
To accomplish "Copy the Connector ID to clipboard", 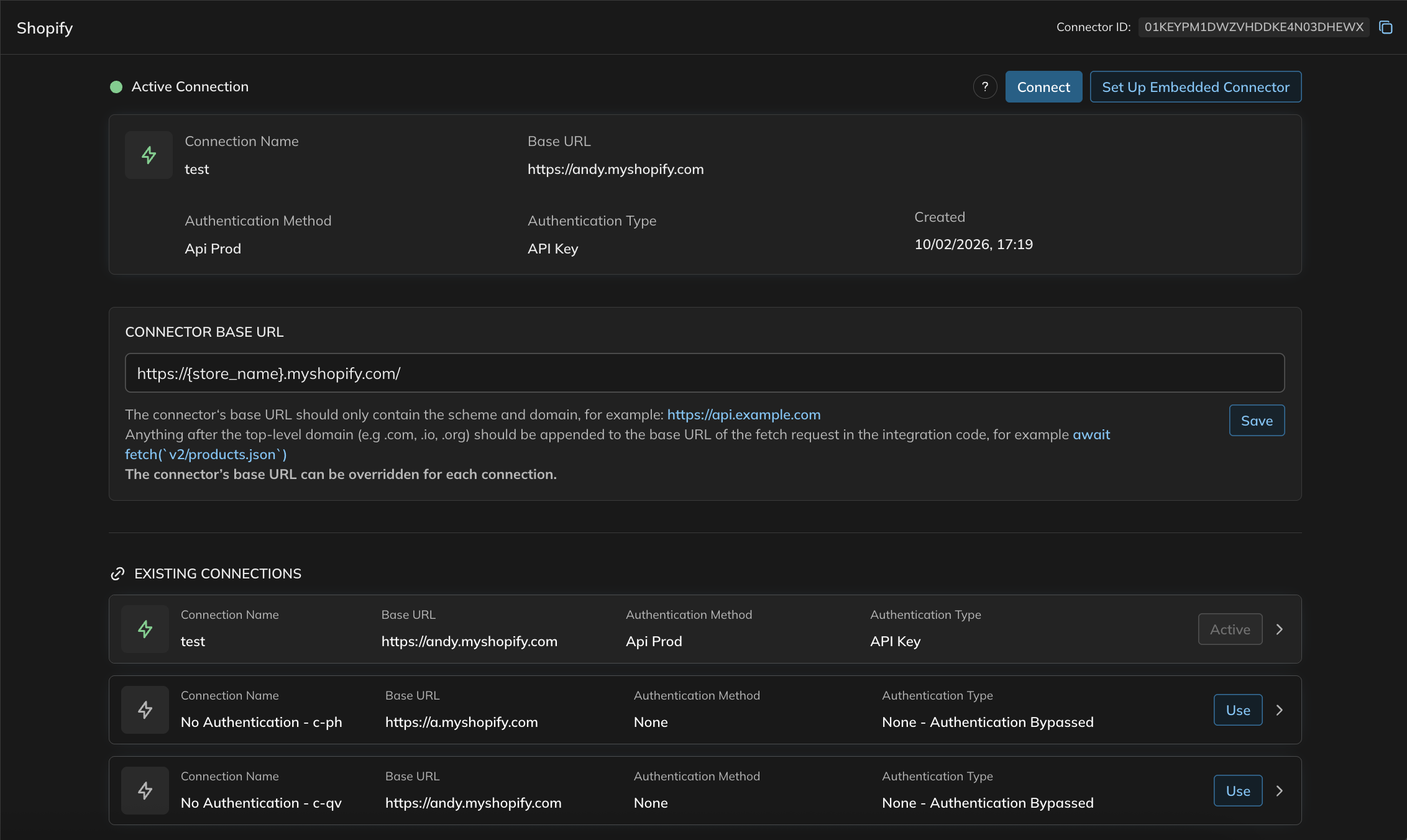I will [1385, 27].
